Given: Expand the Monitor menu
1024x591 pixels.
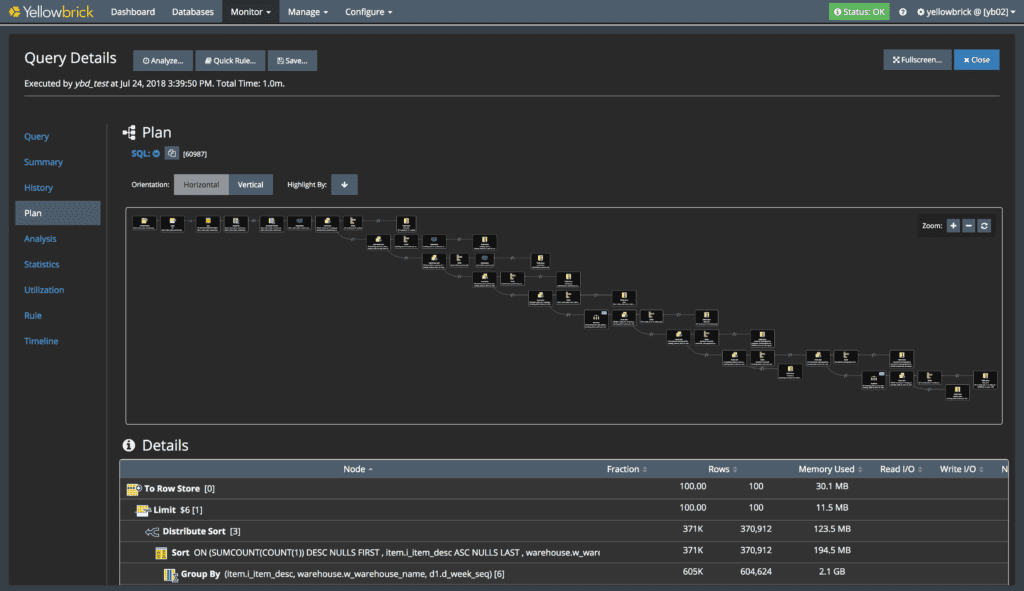Looking at the screenshot, I should (250, 12).
